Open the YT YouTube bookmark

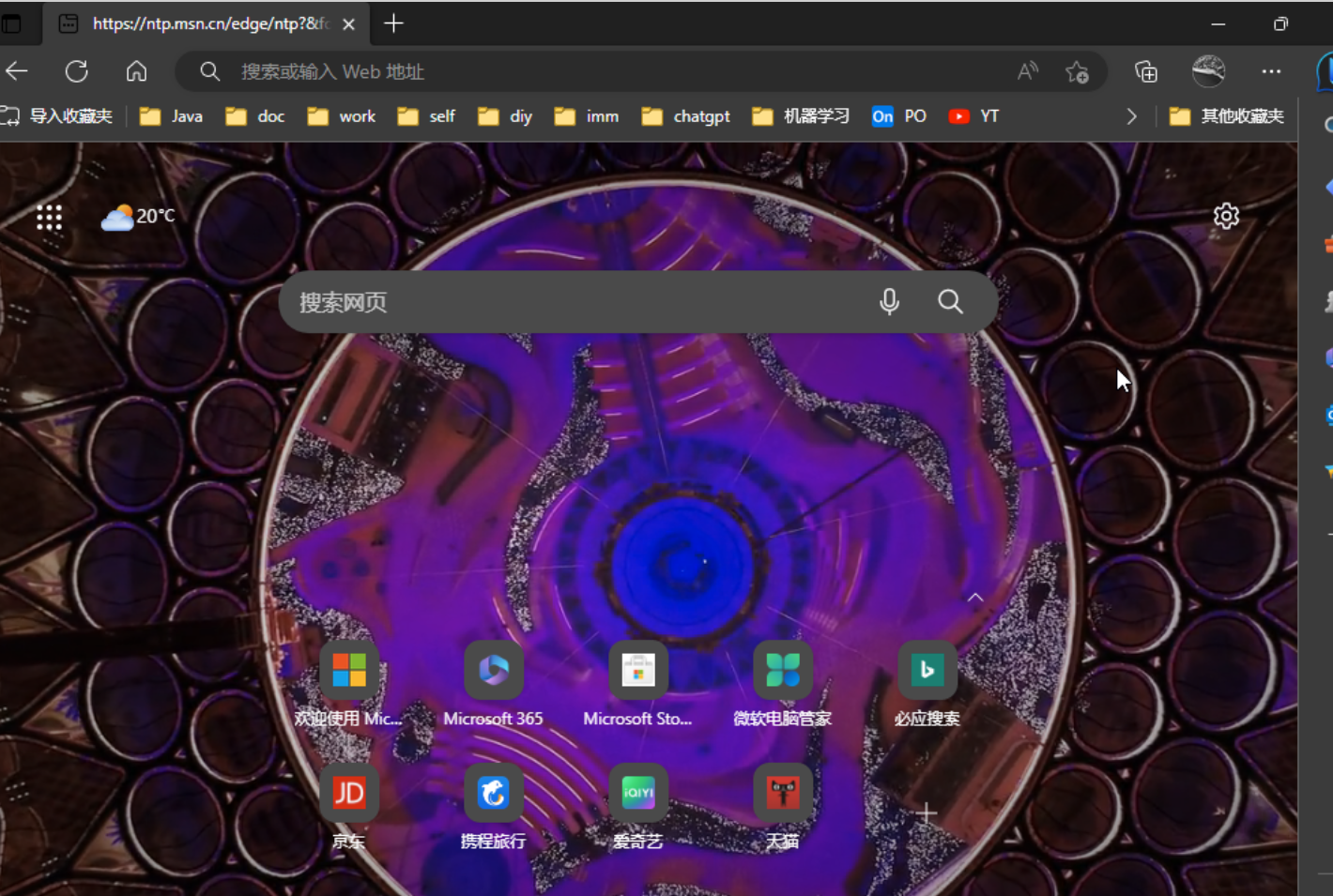973,116
